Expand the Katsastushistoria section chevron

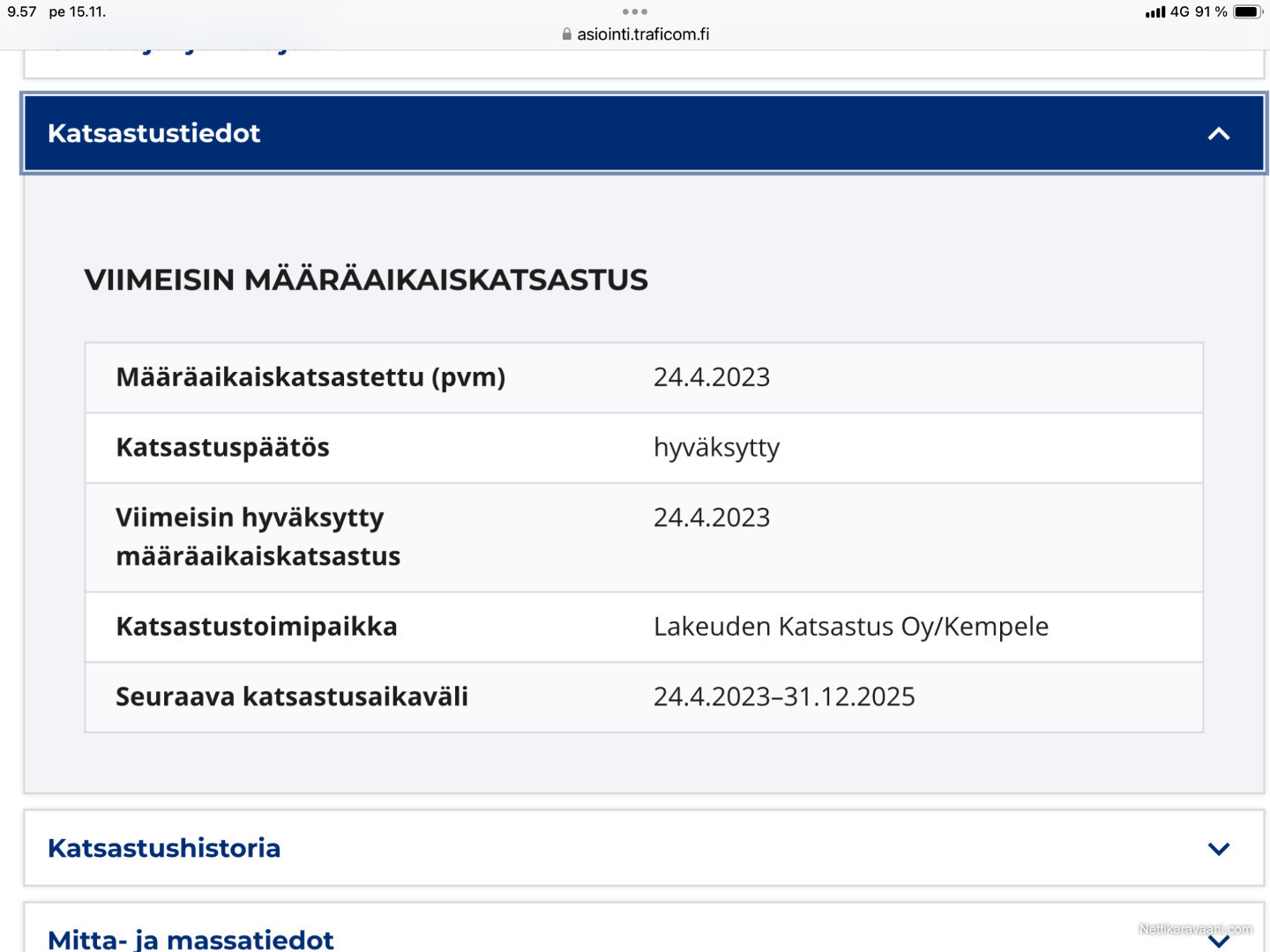click(1218, 849)
